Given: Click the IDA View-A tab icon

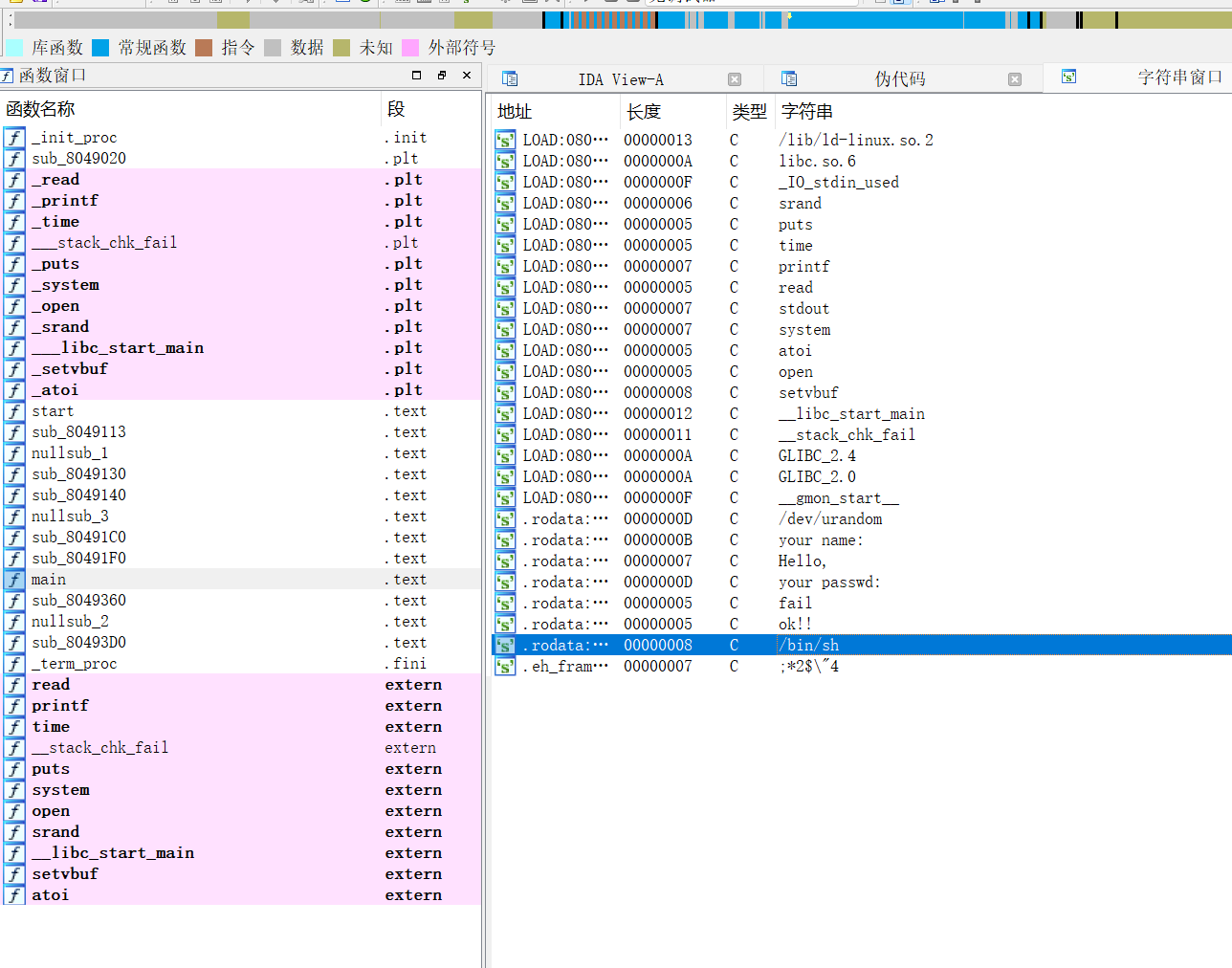Looking at the screenshot, I should (x=510, y=79).
